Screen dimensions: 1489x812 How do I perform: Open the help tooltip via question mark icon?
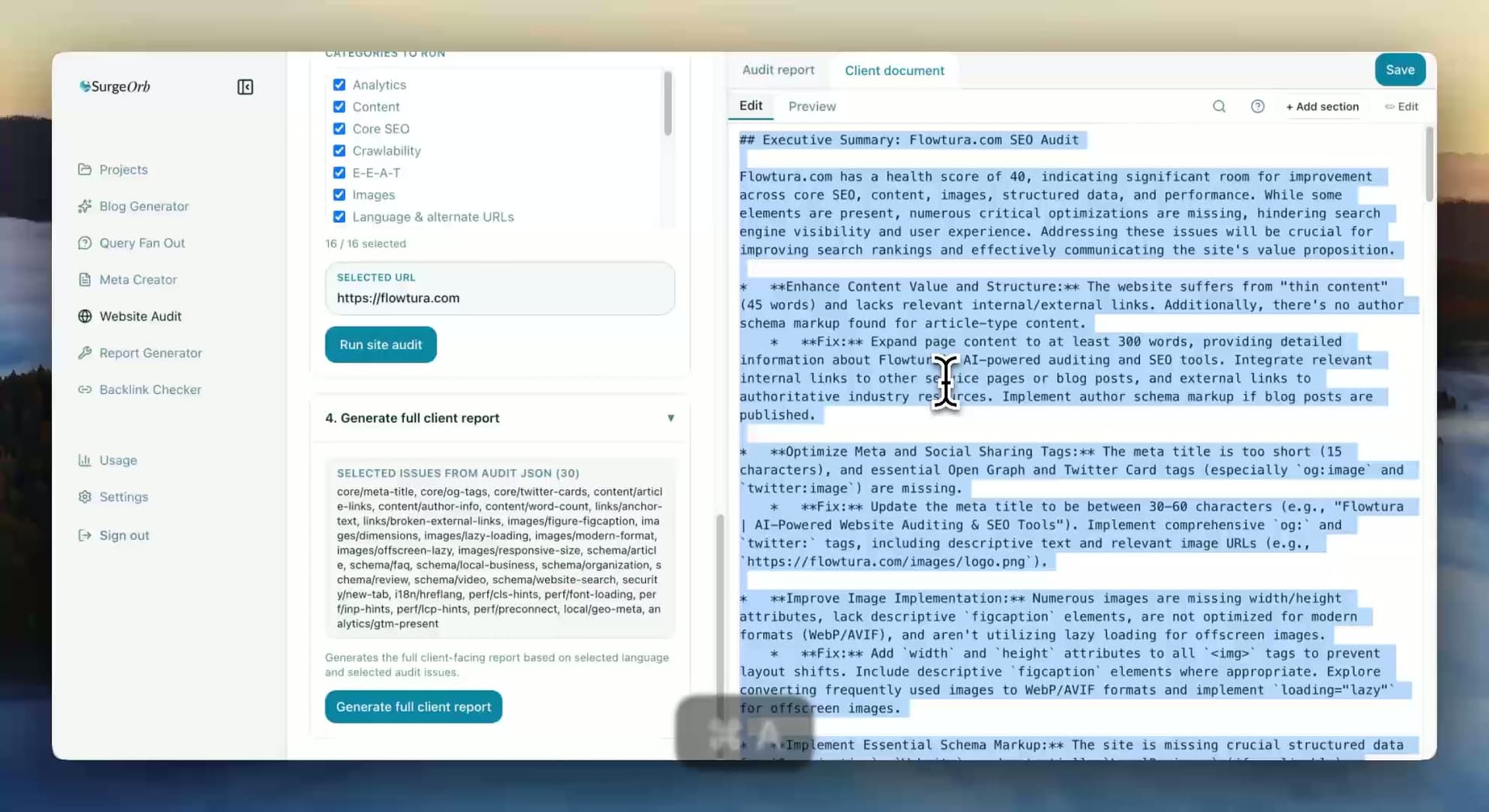pos(1258,106)
